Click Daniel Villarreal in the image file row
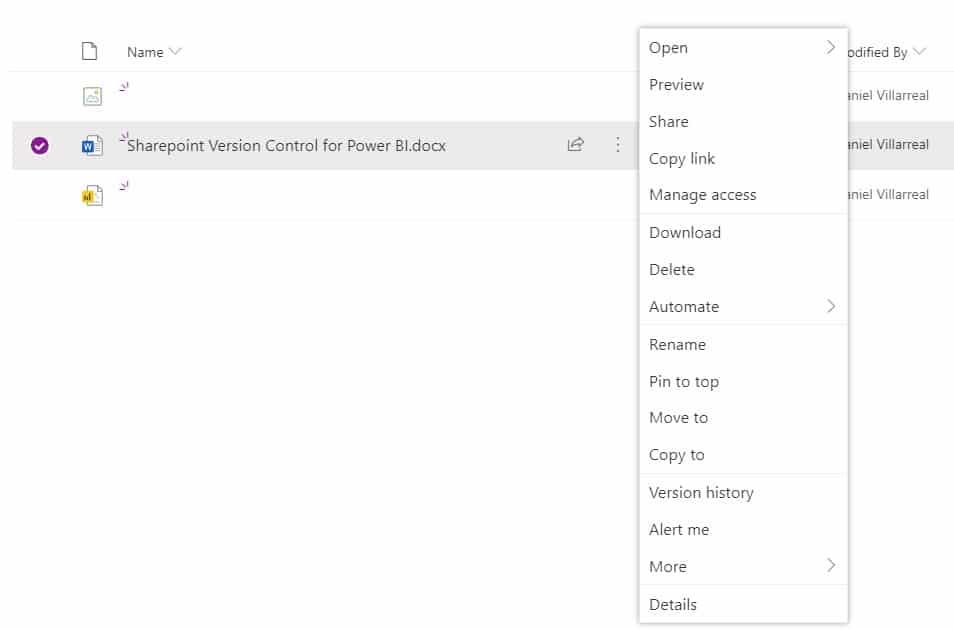Viewport: 954px width, 629px height. (x=889, y=96)
